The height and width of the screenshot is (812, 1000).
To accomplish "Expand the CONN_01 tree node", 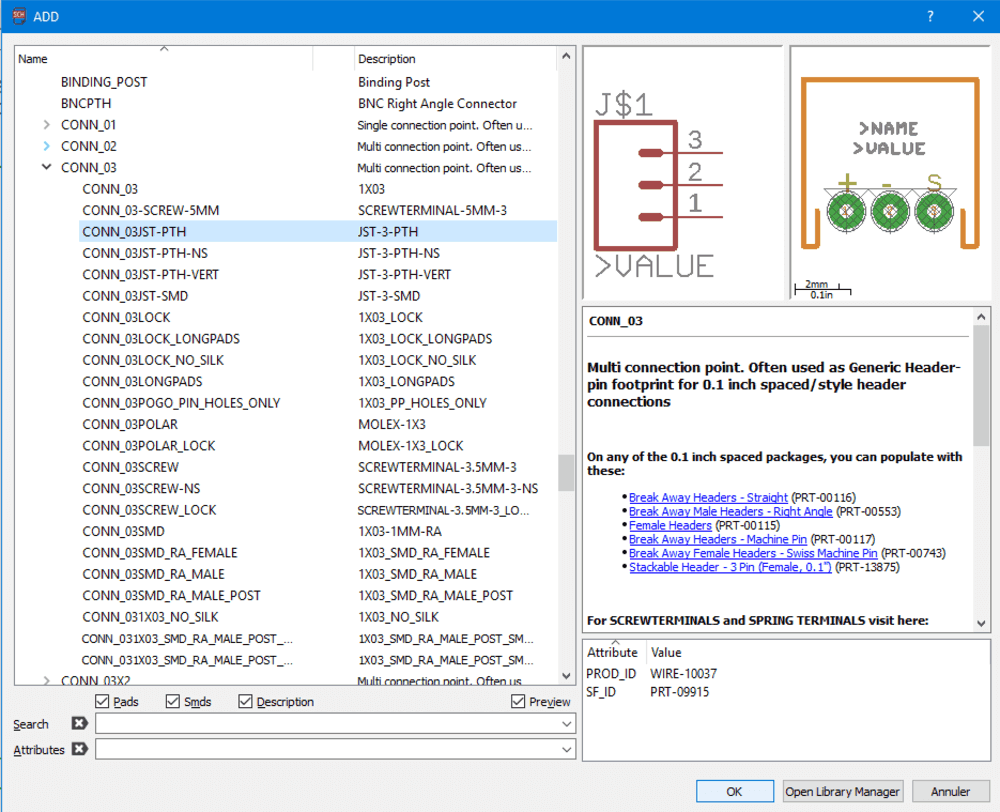I will click(x=47, y=124).
